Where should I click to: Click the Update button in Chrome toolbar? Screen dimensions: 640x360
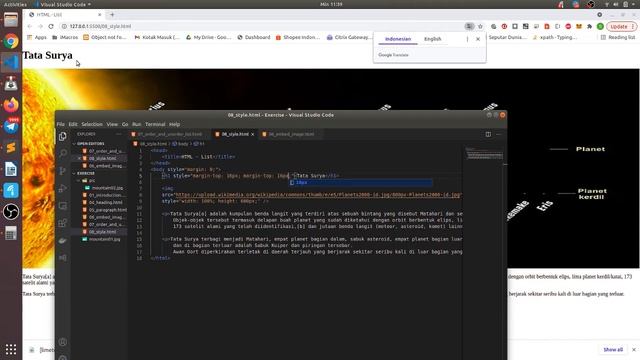622,26
